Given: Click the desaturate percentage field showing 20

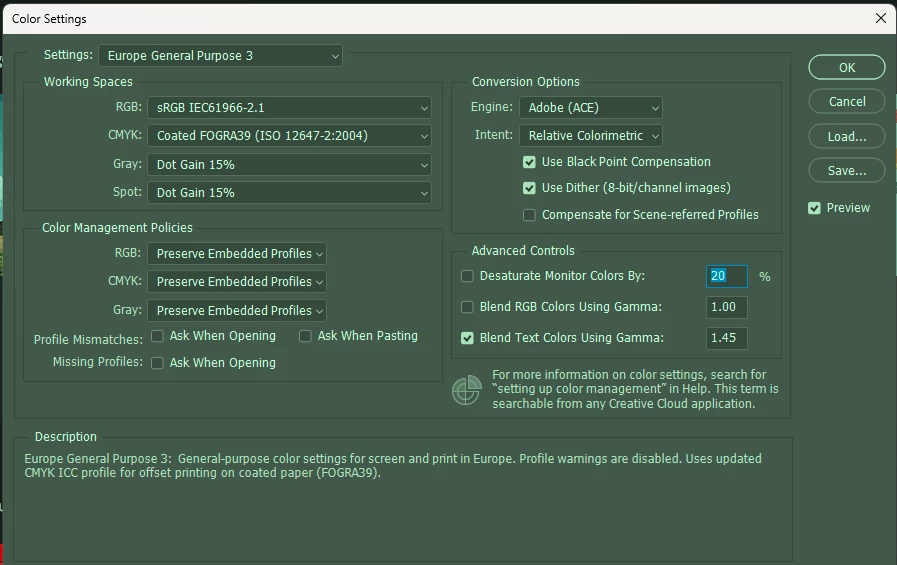Looking at the screenshot, I should coord(727,276).
